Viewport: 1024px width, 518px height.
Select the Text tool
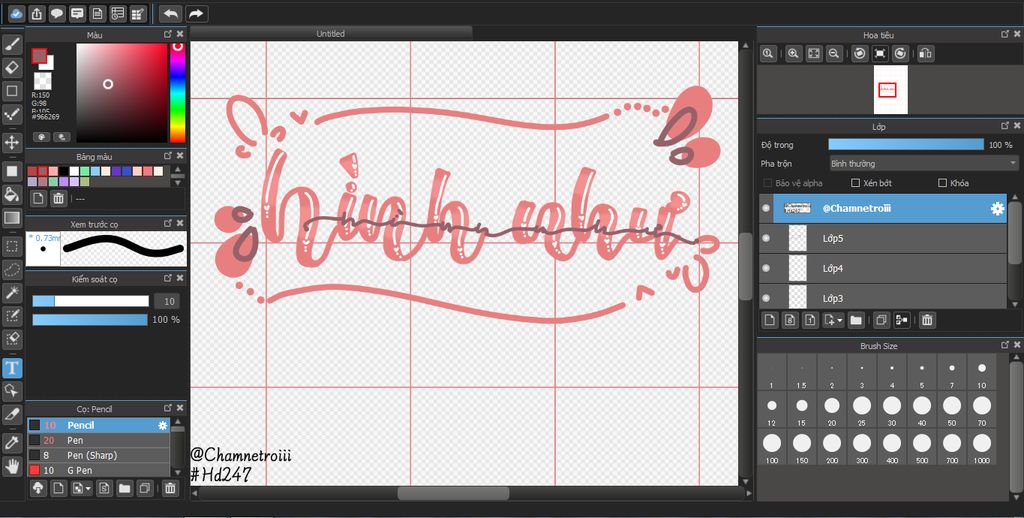point(12,368)
